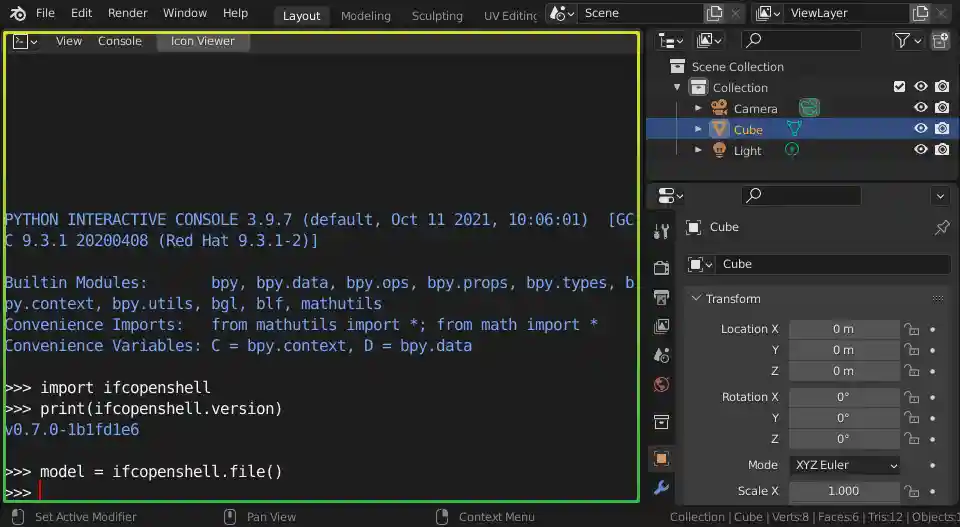This screenshot has height=527, width=960.
Task: Click the New Collection icon in the outliner
Action: click(x=940, y=41)
